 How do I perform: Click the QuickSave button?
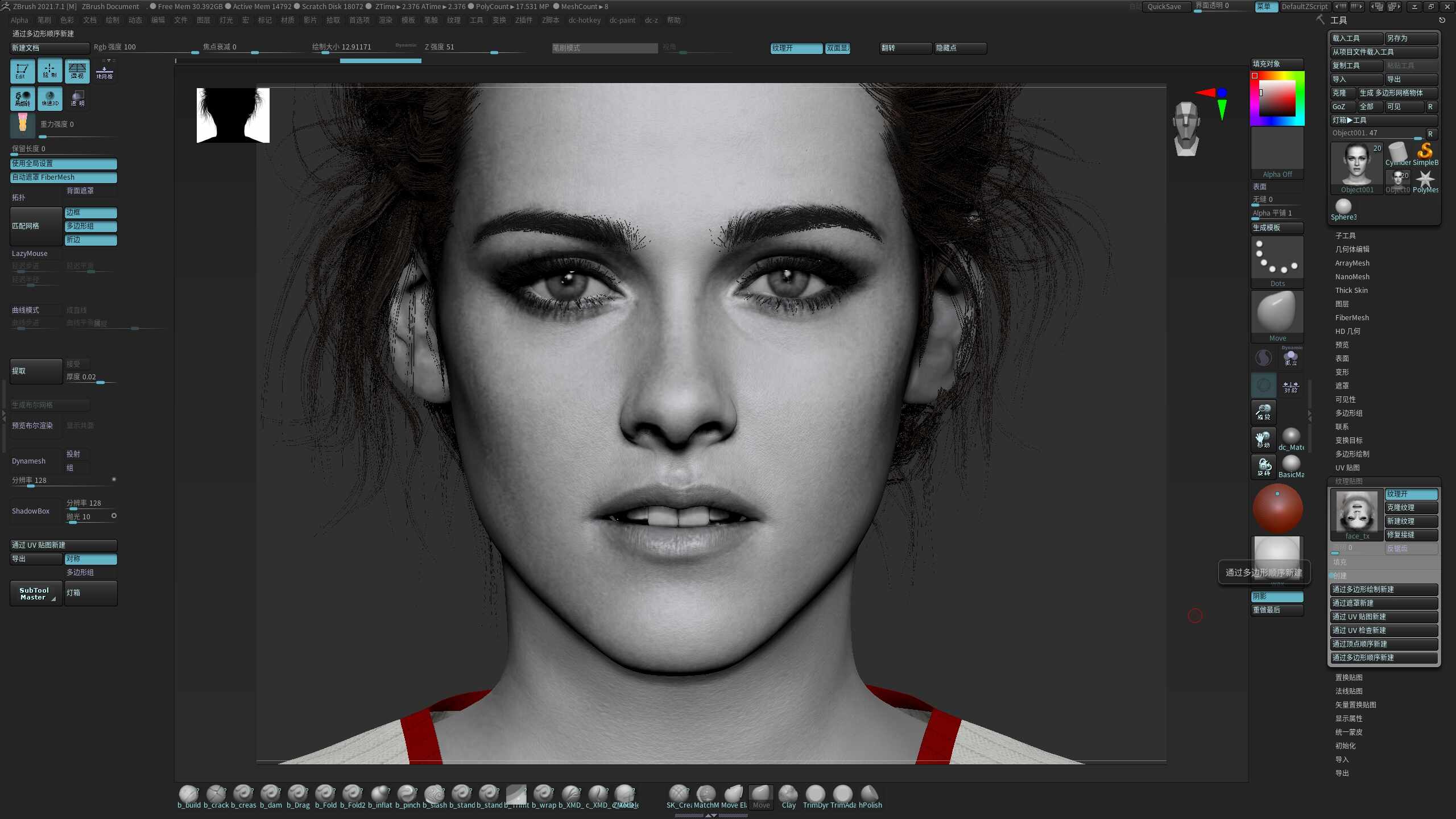[1164, 7]
